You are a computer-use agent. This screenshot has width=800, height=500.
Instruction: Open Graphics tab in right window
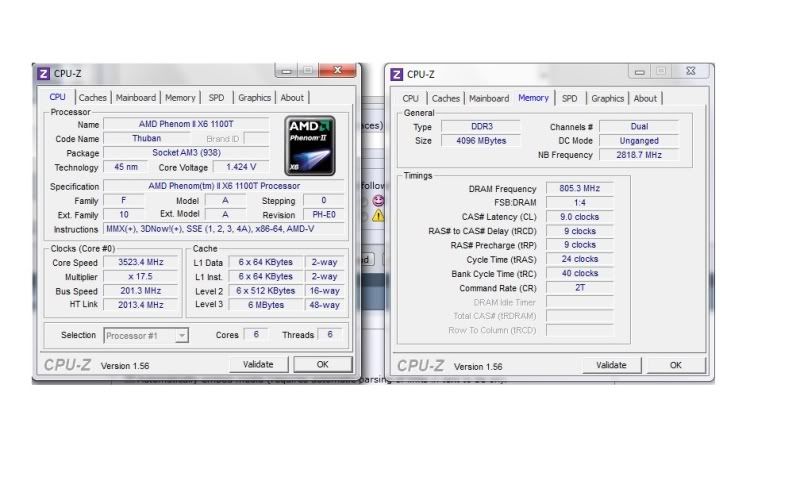coord(608,98)
